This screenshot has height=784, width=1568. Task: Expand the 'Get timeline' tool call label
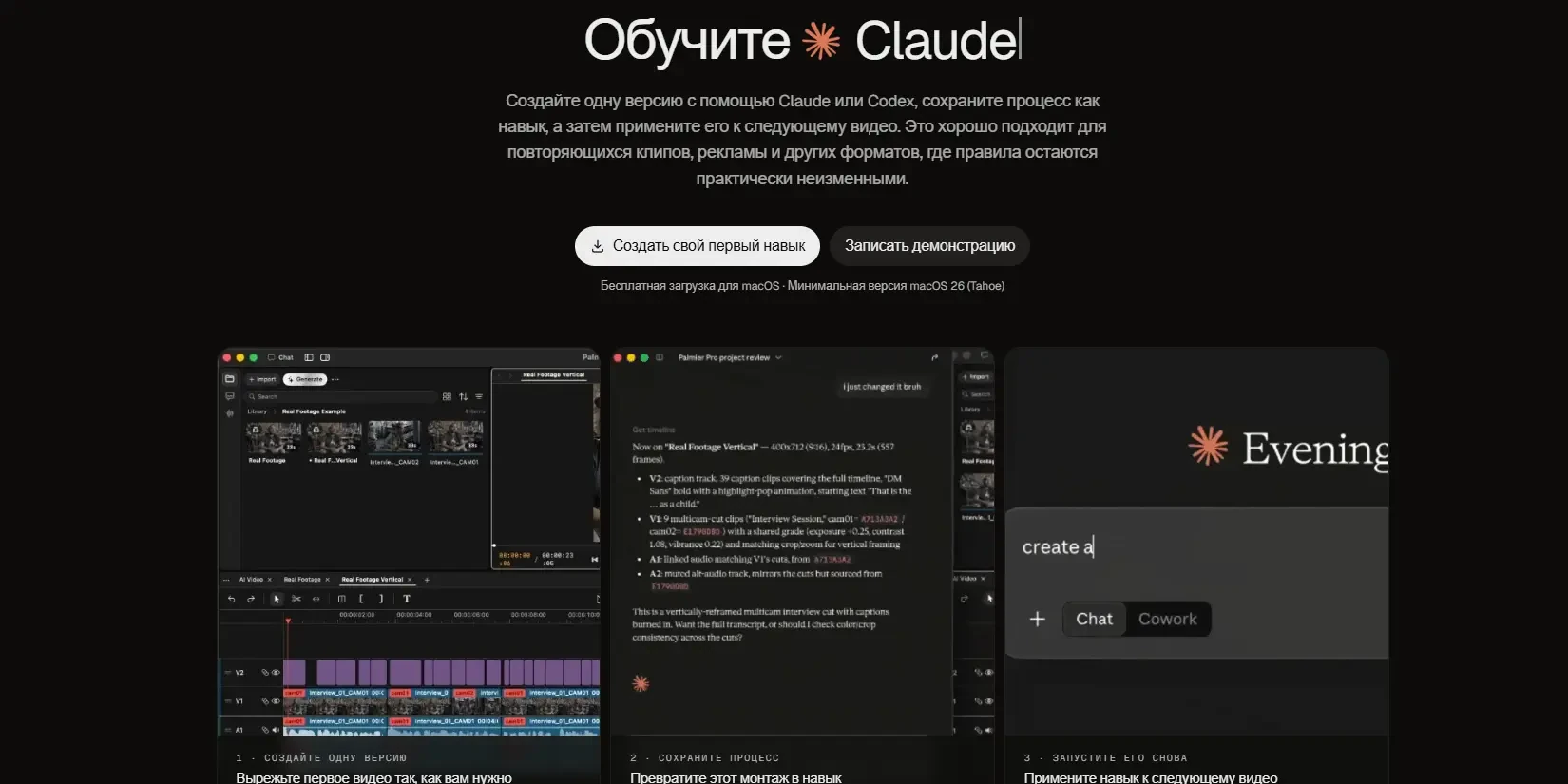[654, 430]
